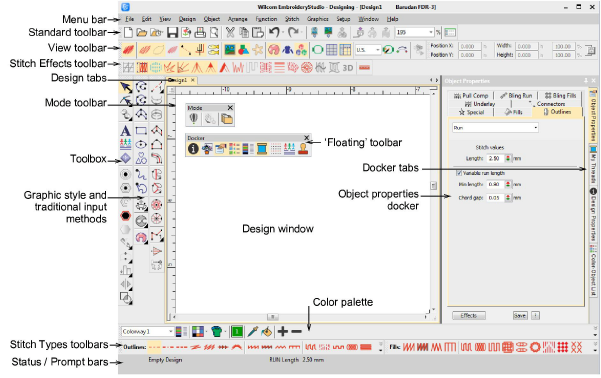Image resolution: width=601 pixels, height=378 pixels.
Task: Switch to the Pull Comp tab
Action: tap(471, 96)
